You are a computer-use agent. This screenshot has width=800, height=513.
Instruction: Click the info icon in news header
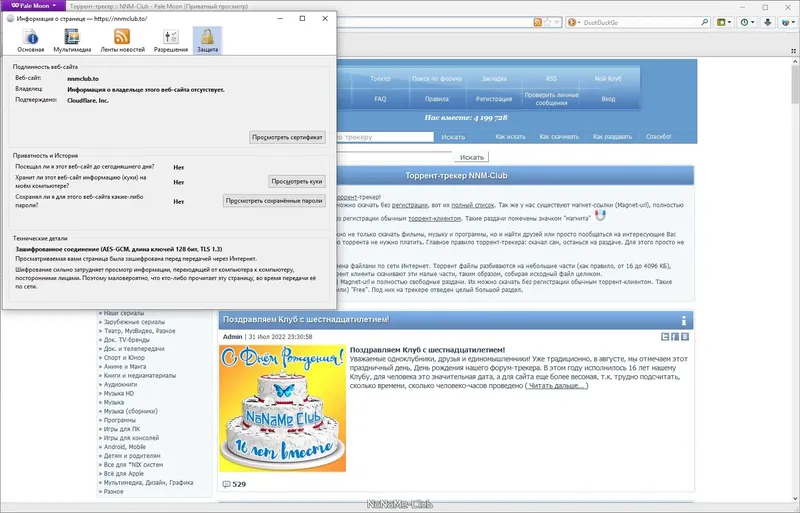(684, 321)
